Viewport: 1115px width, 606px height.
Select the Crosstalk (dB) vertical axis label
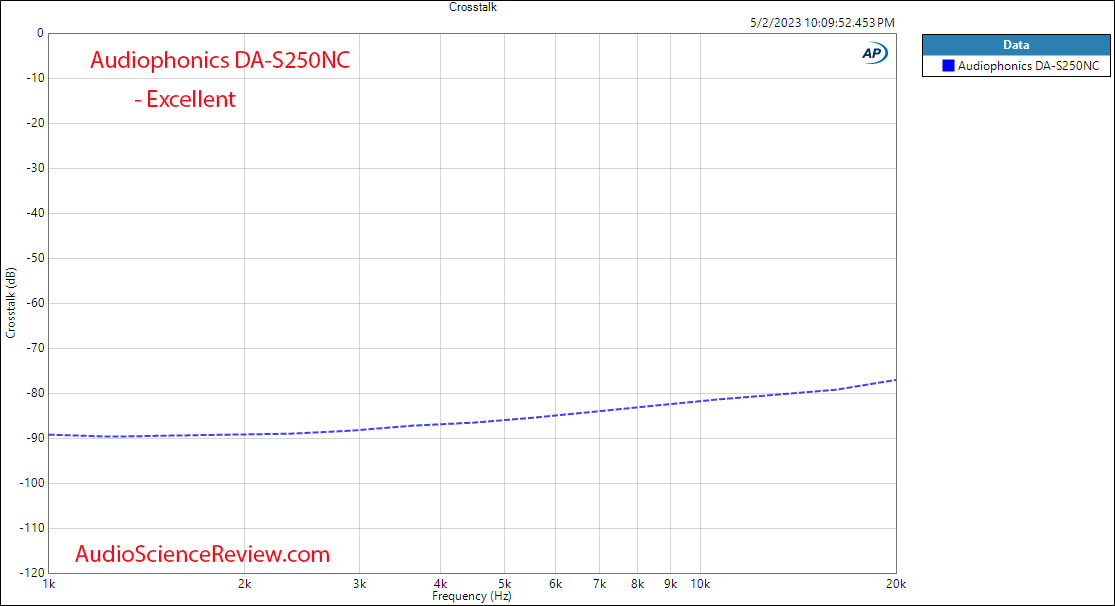click(x=10, y=303)
